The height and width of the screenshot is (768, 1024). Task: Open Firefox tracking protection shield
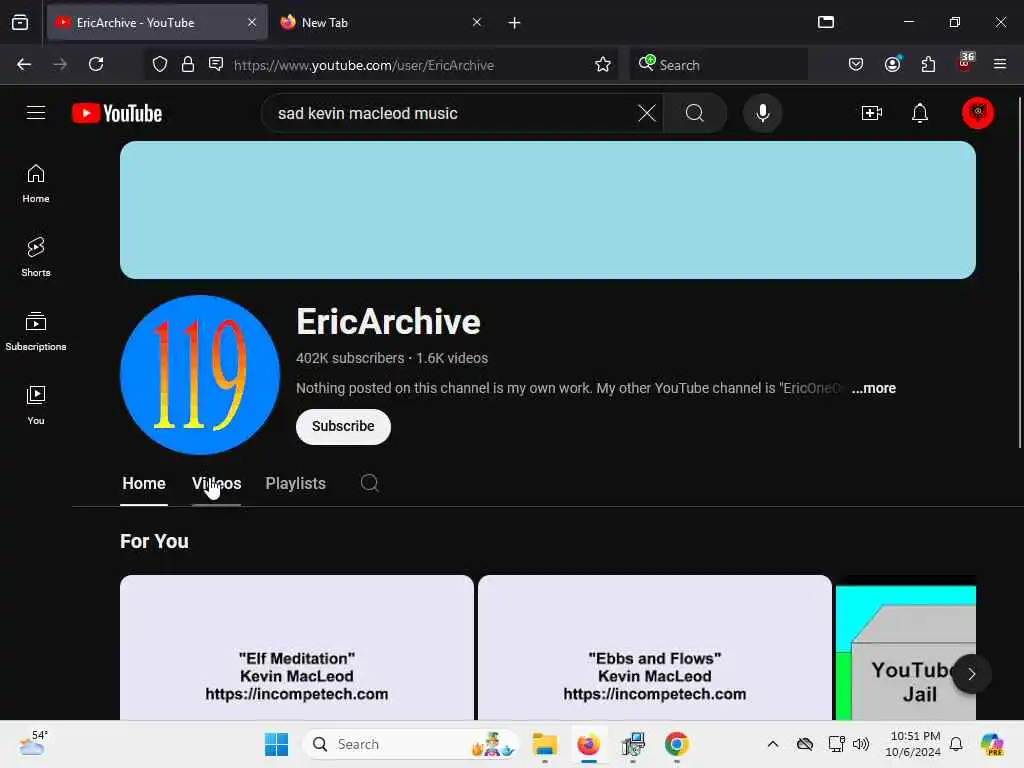[160, 64]
